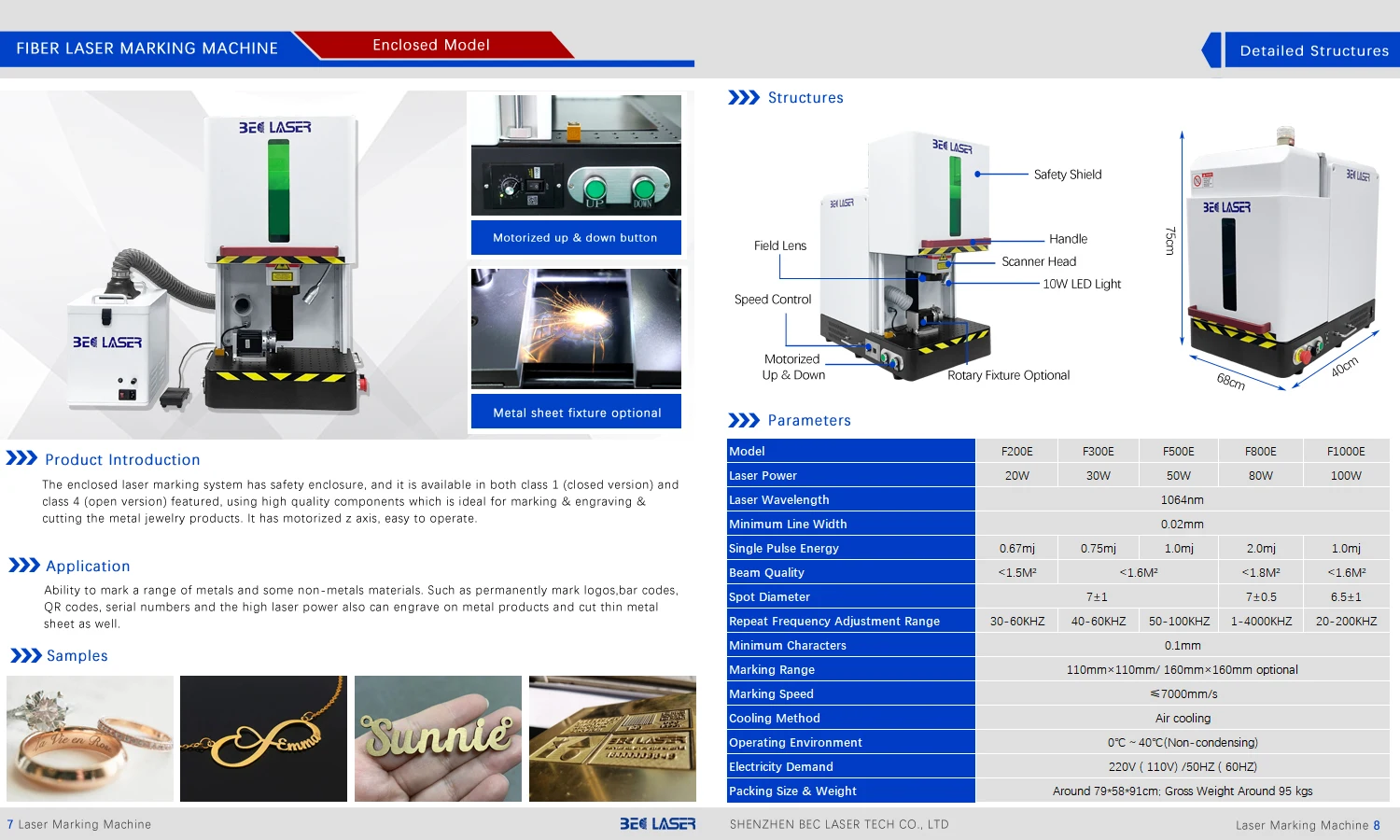Click the Rotary Fixture Optional label

pos(1008,375)
